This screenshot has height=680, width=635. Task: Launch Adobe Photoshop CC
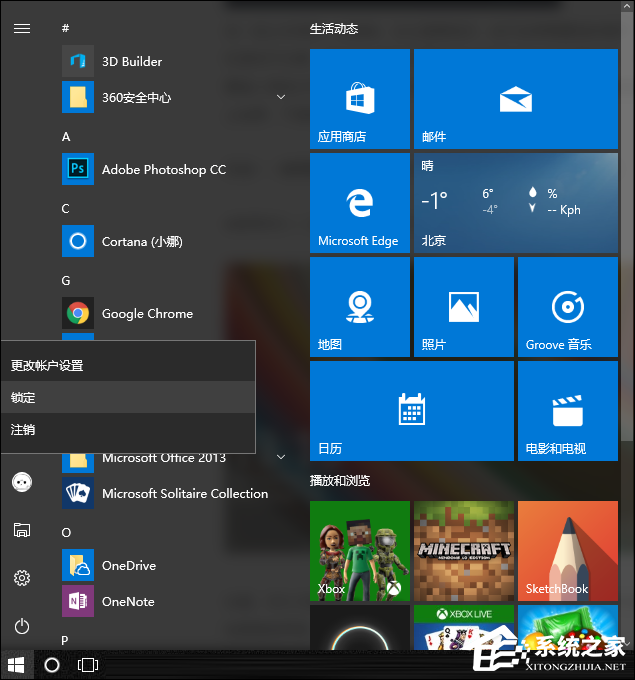tap(163, 169)
